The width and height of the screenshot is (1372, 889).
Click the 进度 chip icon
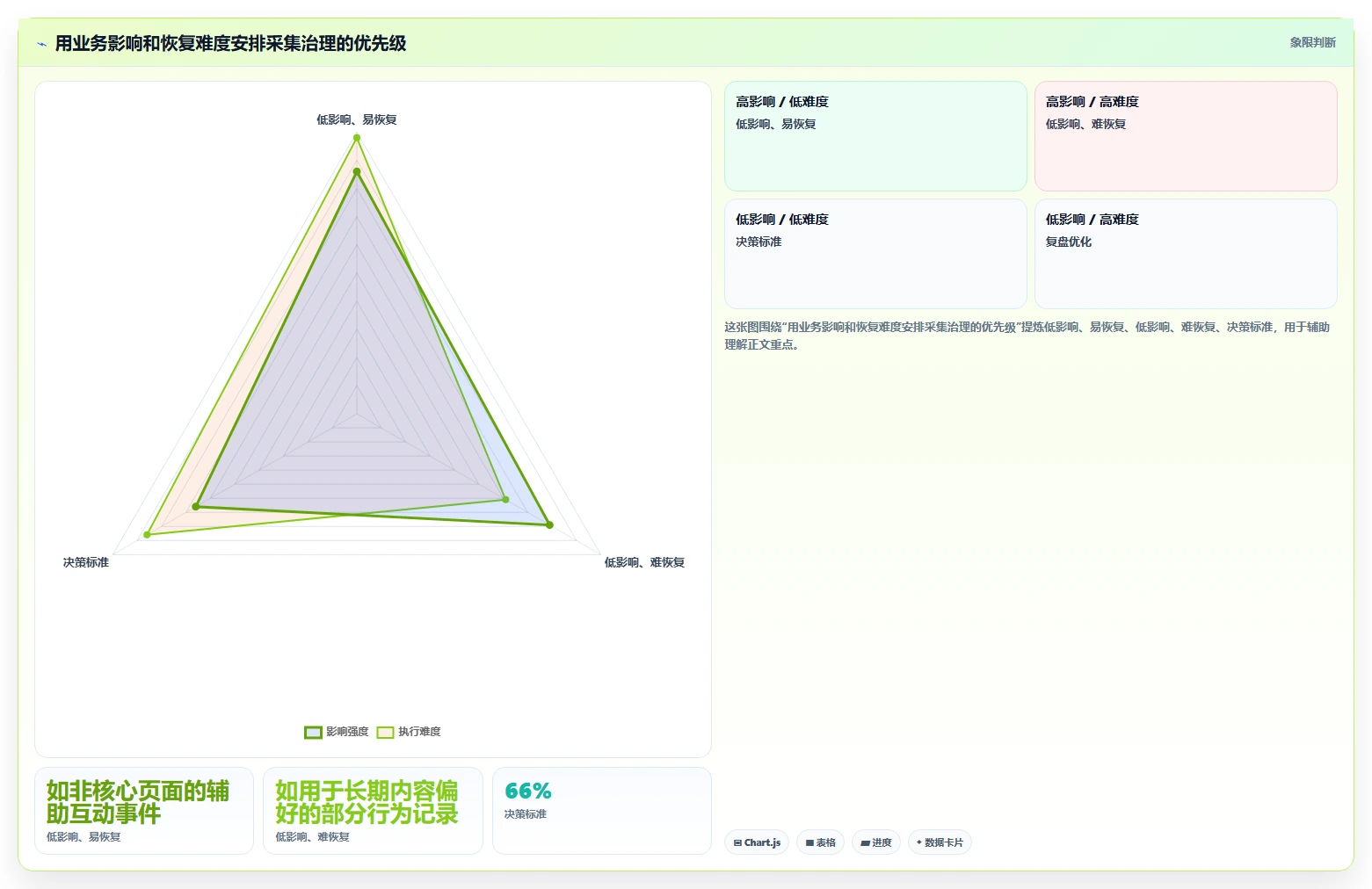865,842
